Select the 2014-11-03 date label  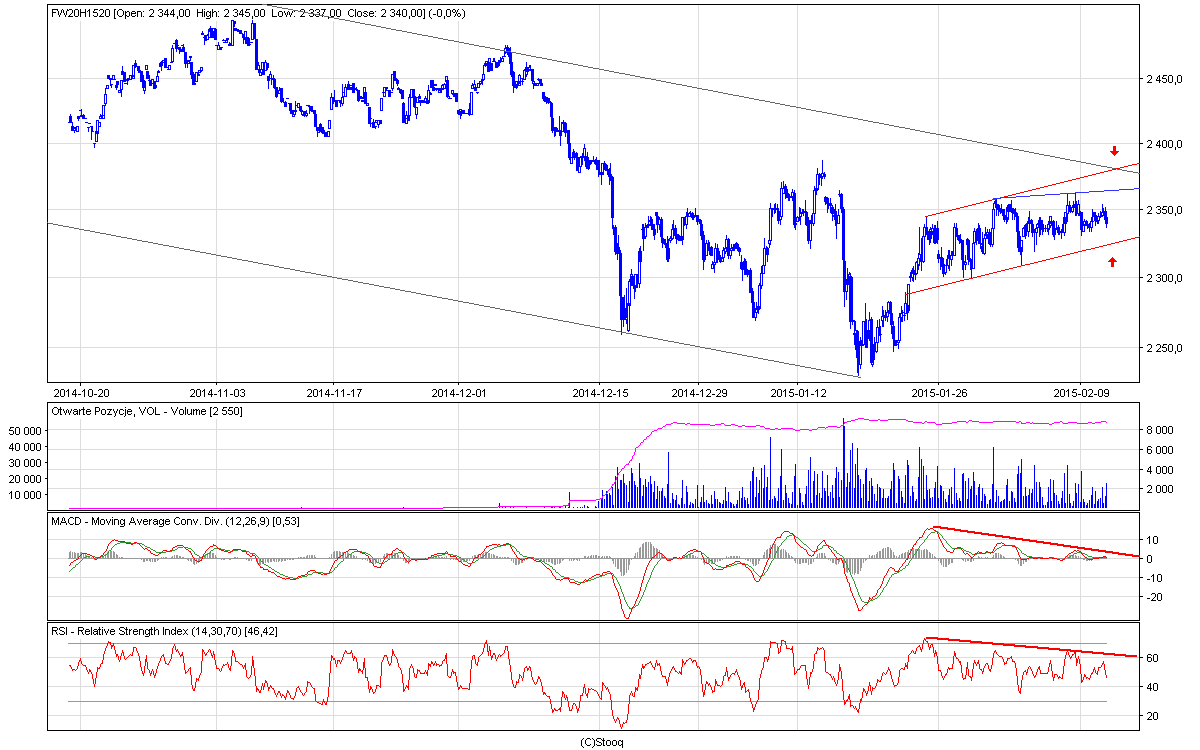pos(217,392)
